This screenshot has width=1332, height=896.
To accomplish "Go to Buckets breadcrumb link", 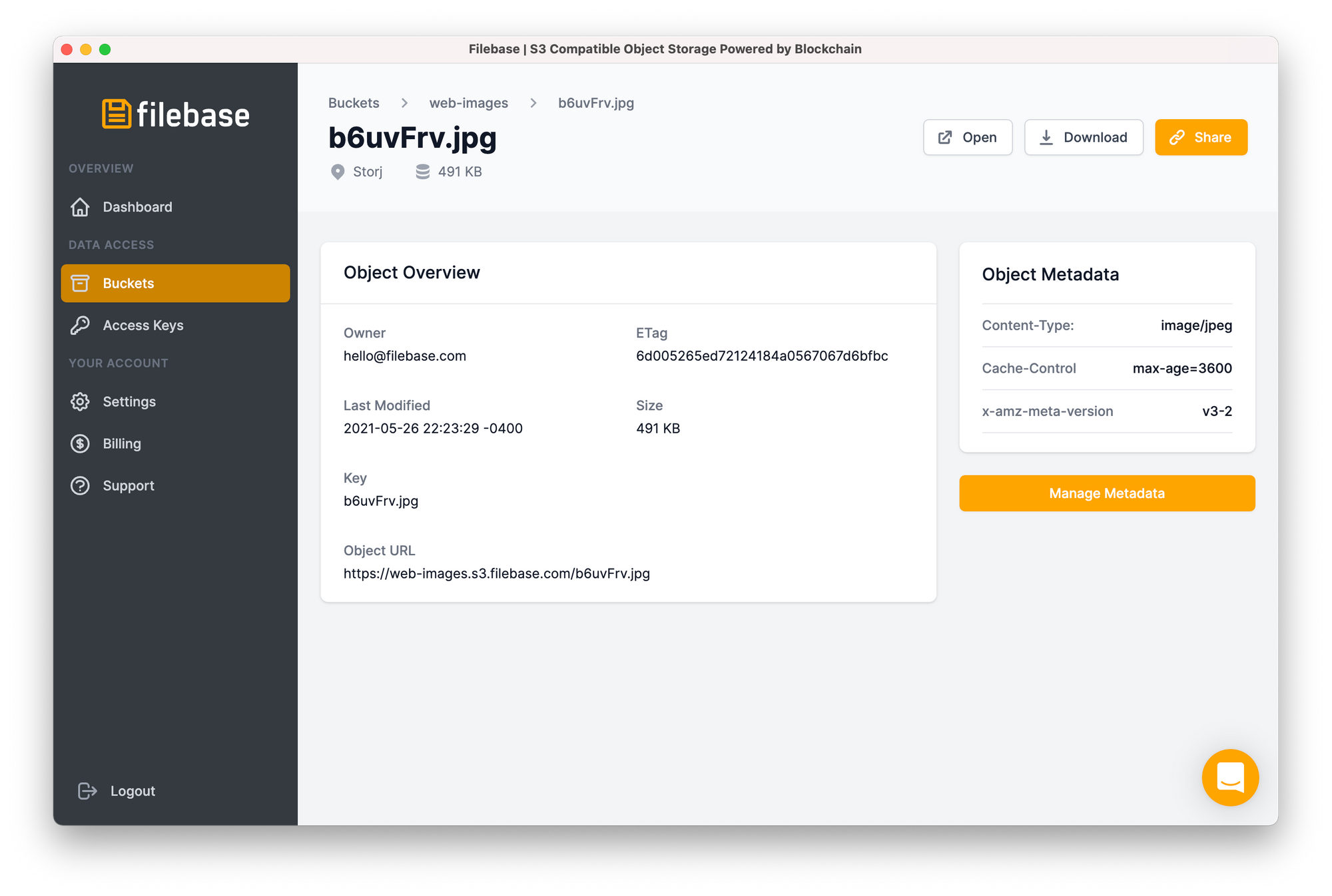I will [x=354, y=103].
